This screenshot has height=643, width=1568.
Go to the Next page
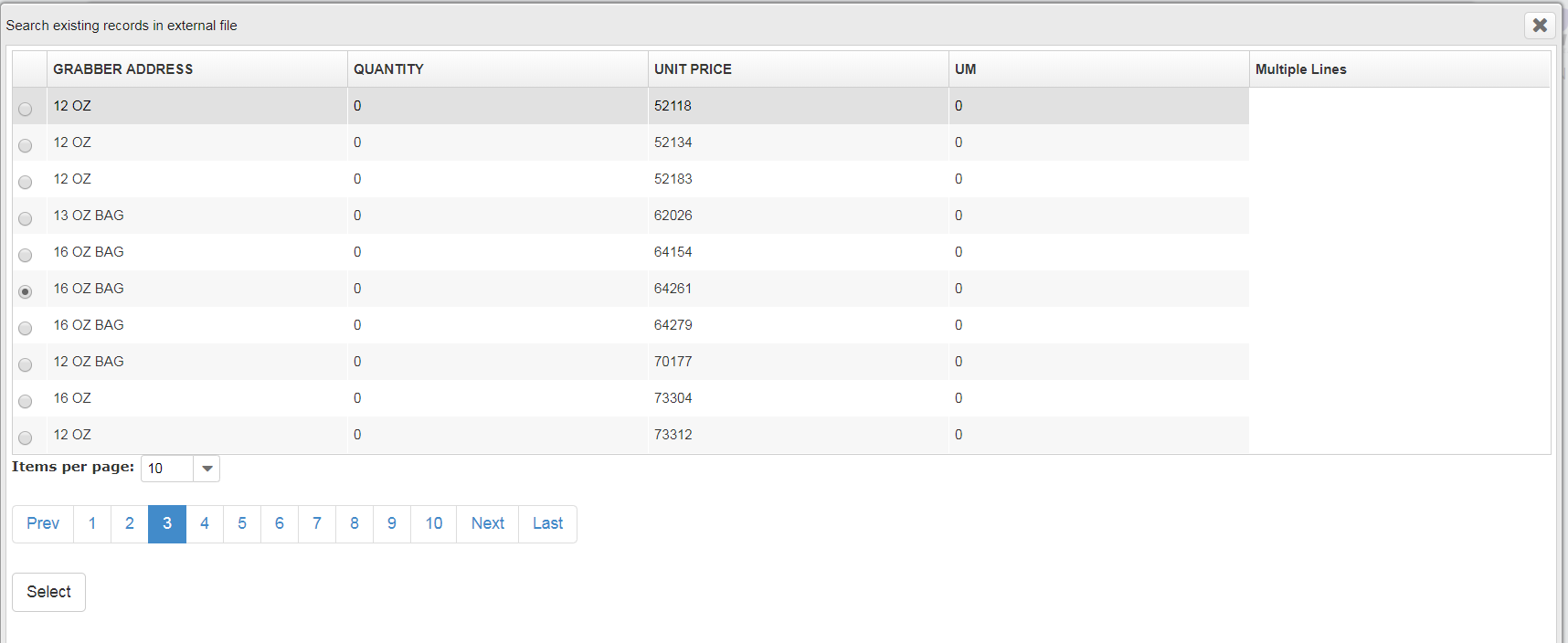(488, 523)
